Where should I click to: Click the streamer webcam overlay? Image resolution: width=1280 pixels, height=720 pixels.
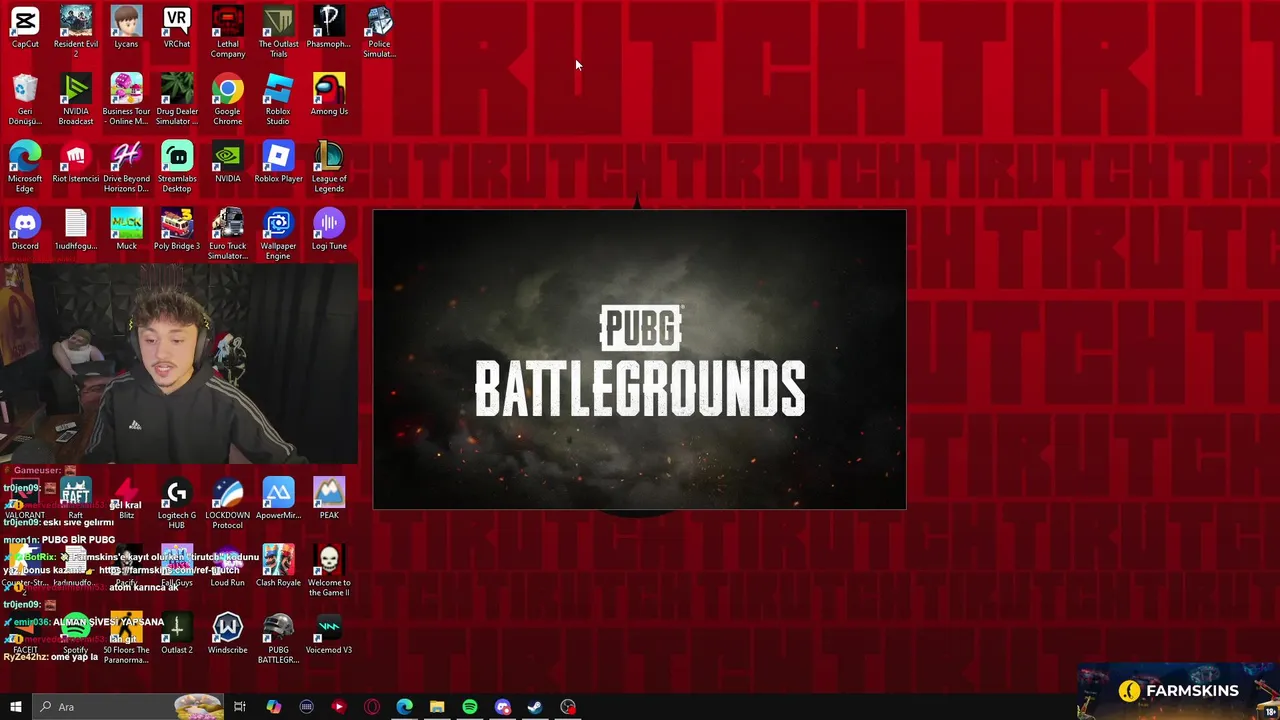[x=179, y=365]
